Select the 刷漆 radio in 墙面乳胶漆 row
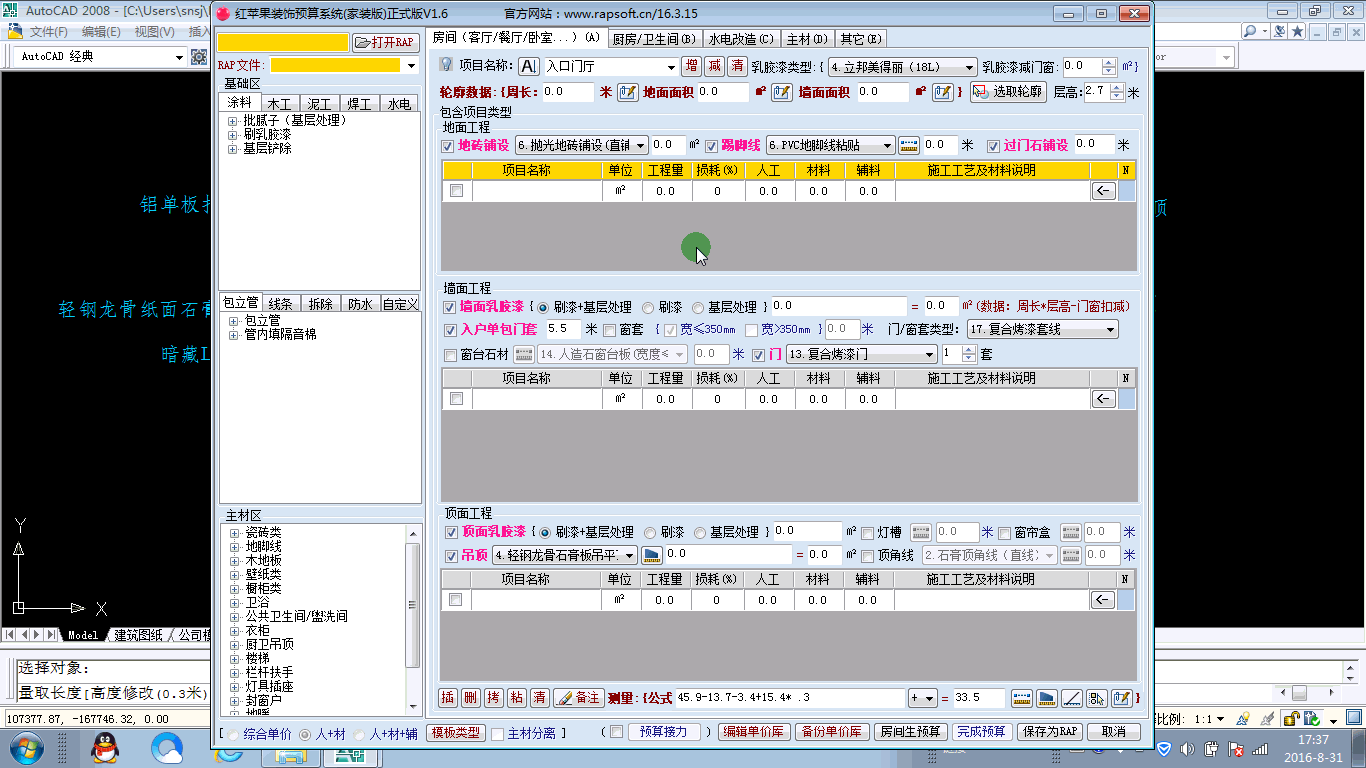 pos(648,307)
